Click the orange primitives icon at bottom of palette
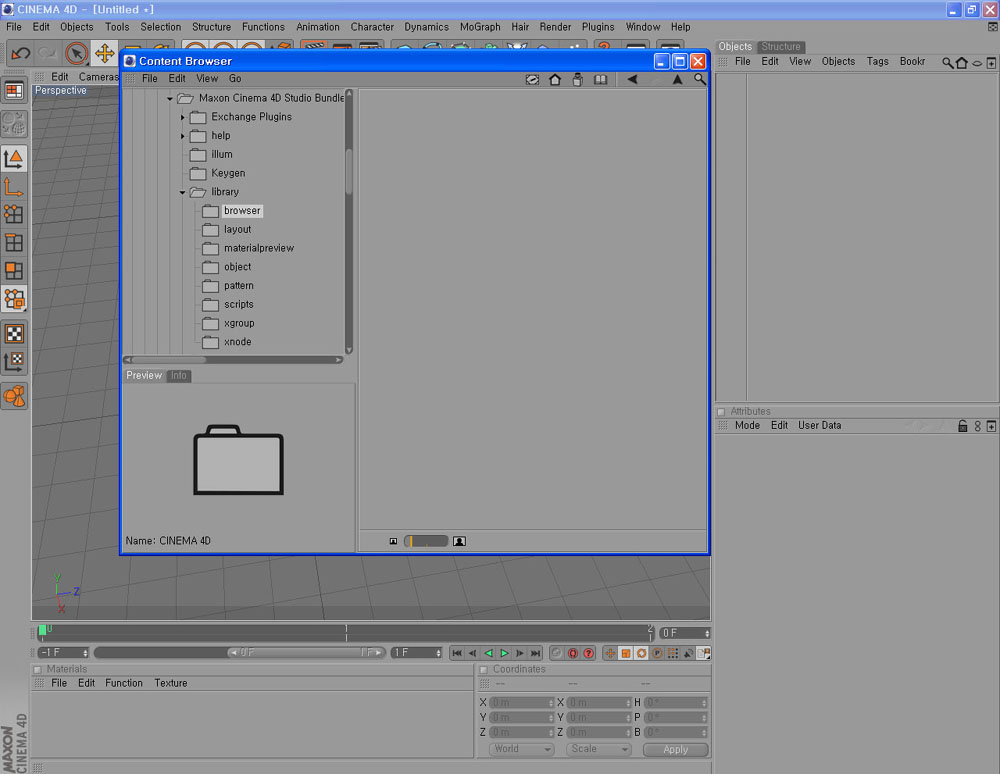The image size is (1000, 774). pyautogui.click(x=14, y=396)
